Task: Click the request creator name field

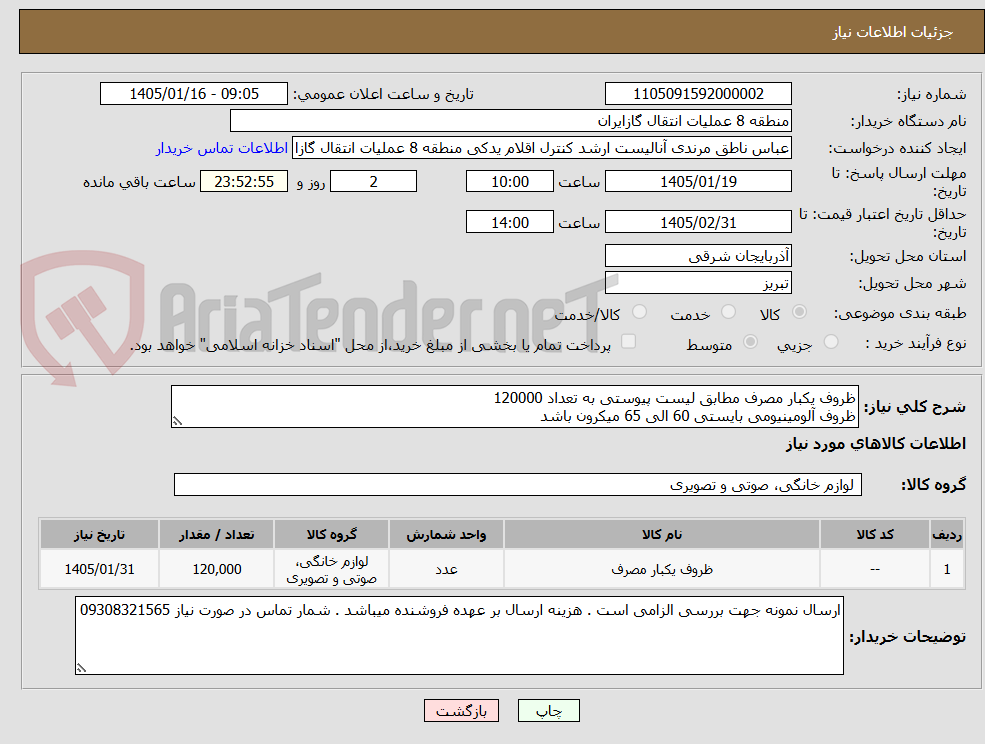Action: pos(541,148)
